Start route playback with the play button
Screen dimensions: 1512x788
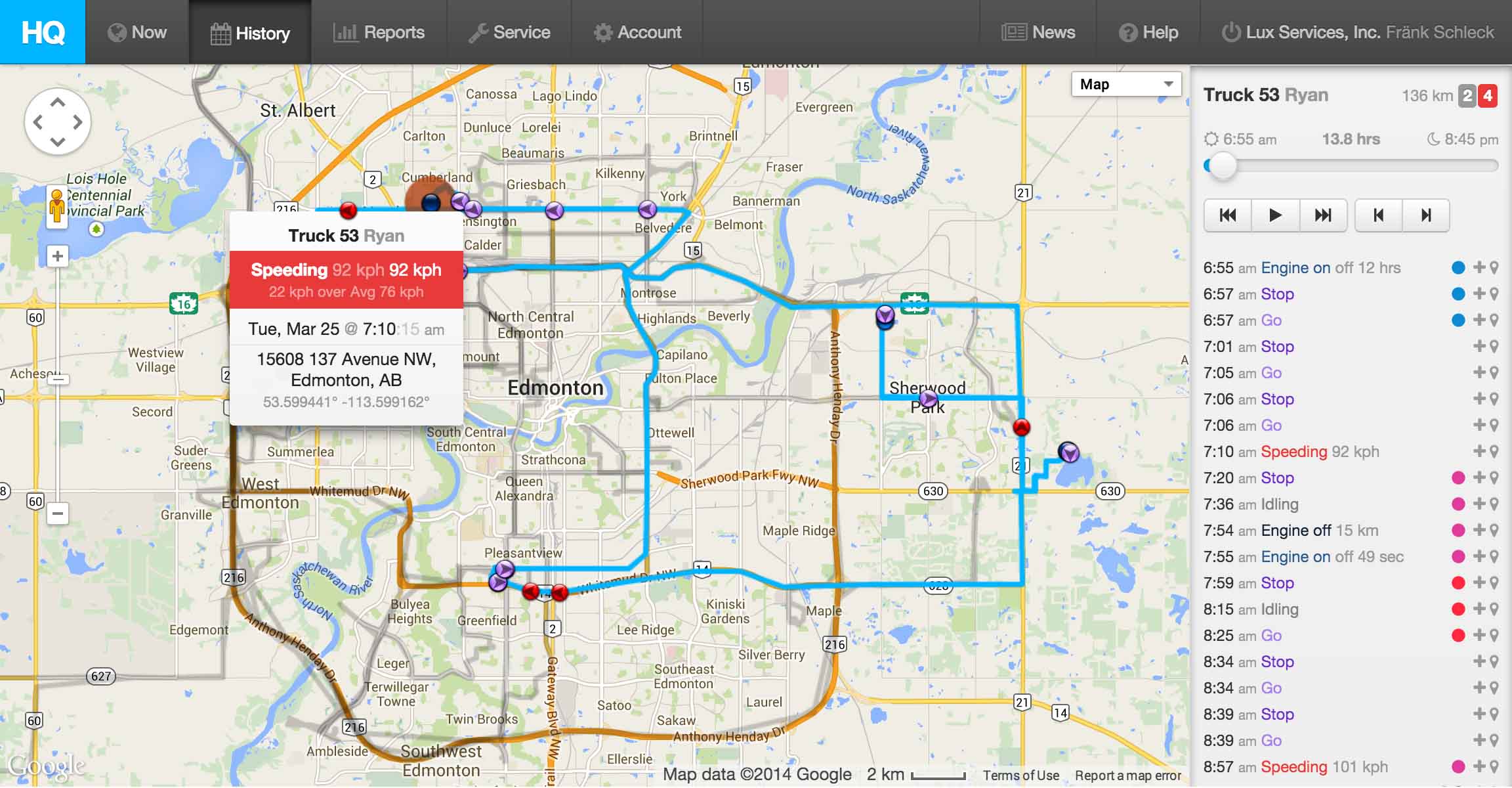(x=1274, y=215)
